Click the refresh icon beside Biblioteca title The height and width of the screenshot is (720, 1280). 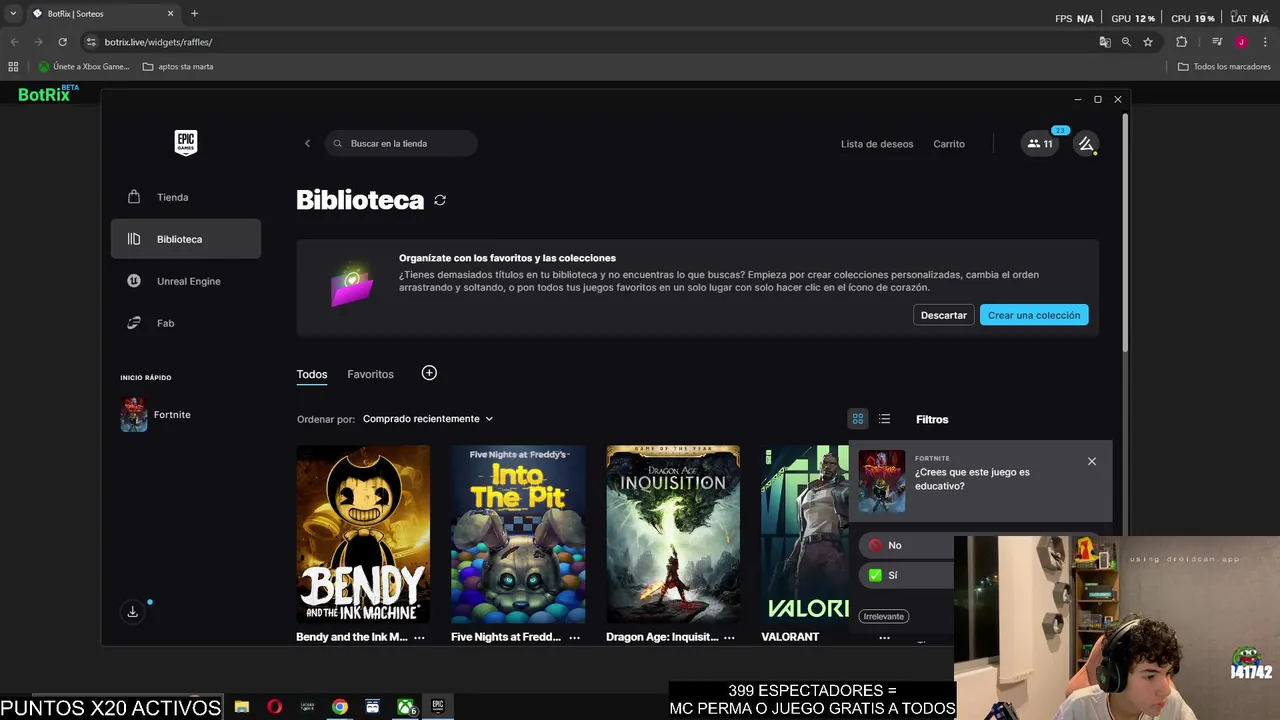tap(440, 200)
